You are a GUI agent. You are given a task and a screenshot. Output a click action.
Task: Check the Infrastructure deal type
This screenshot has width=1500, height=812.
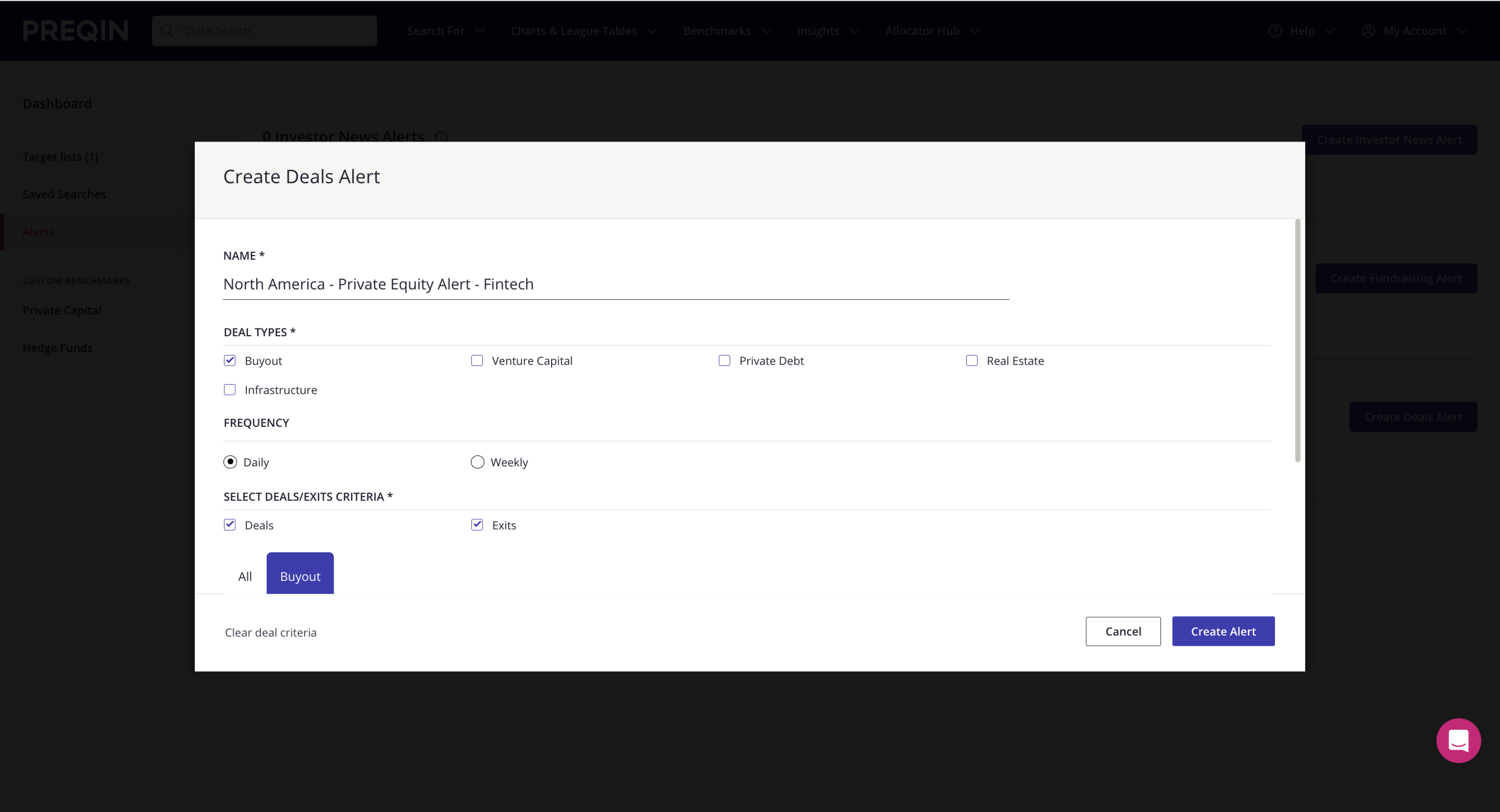click(230, 389)
